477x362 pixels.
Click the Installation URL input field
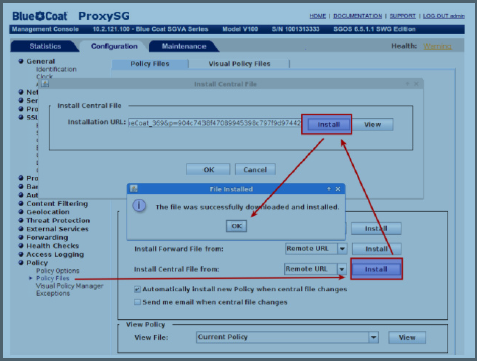click(215, 123)
